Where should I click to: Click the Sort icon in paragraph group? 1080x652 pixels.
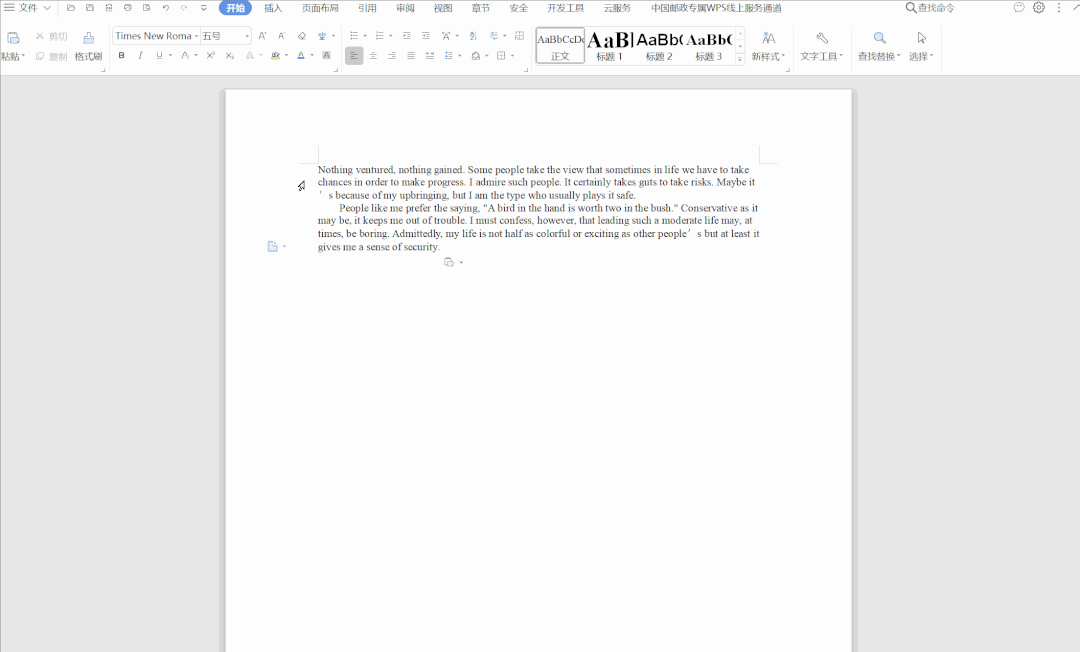473,36
